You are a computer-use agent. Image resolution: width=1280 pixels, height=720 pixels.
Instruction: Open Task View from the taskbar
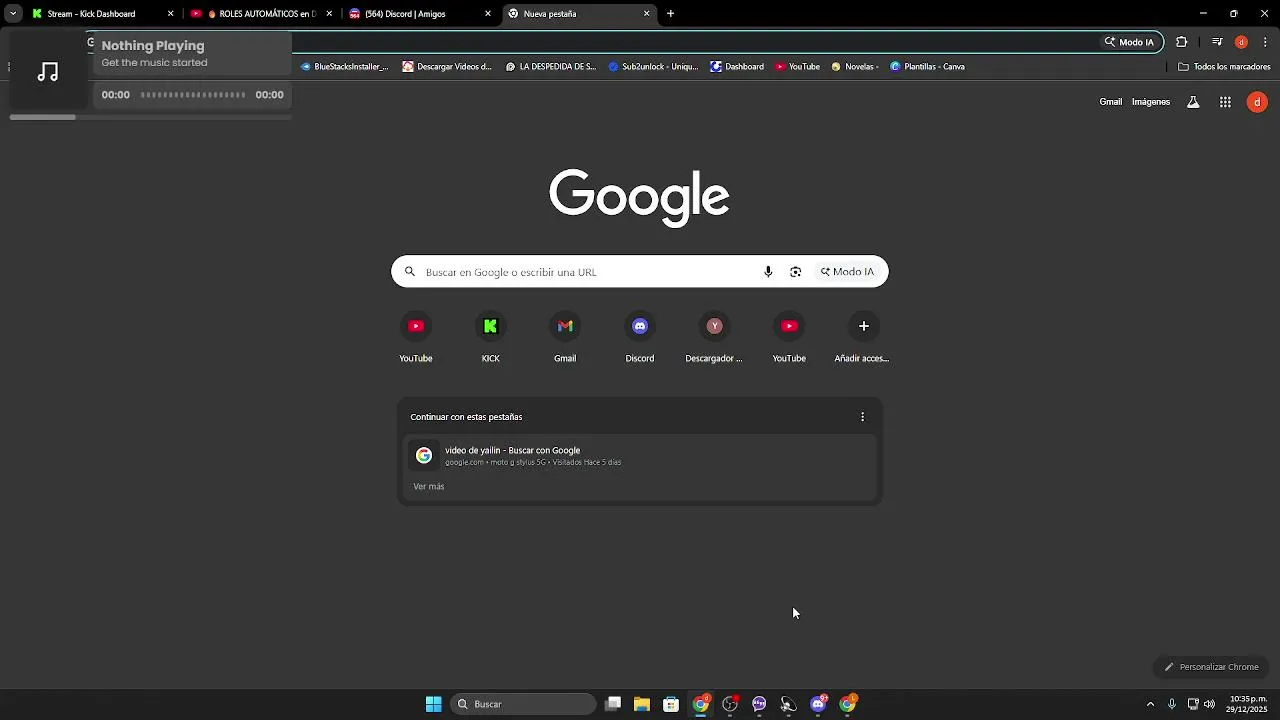[613, 704]
